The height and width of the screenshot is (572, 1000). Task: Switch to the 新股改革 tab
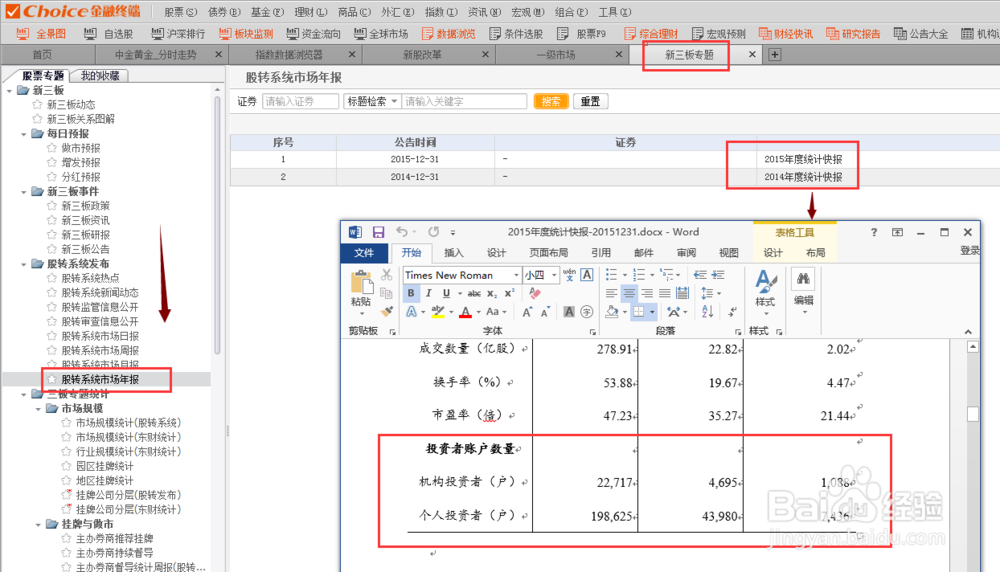point(422,55)
